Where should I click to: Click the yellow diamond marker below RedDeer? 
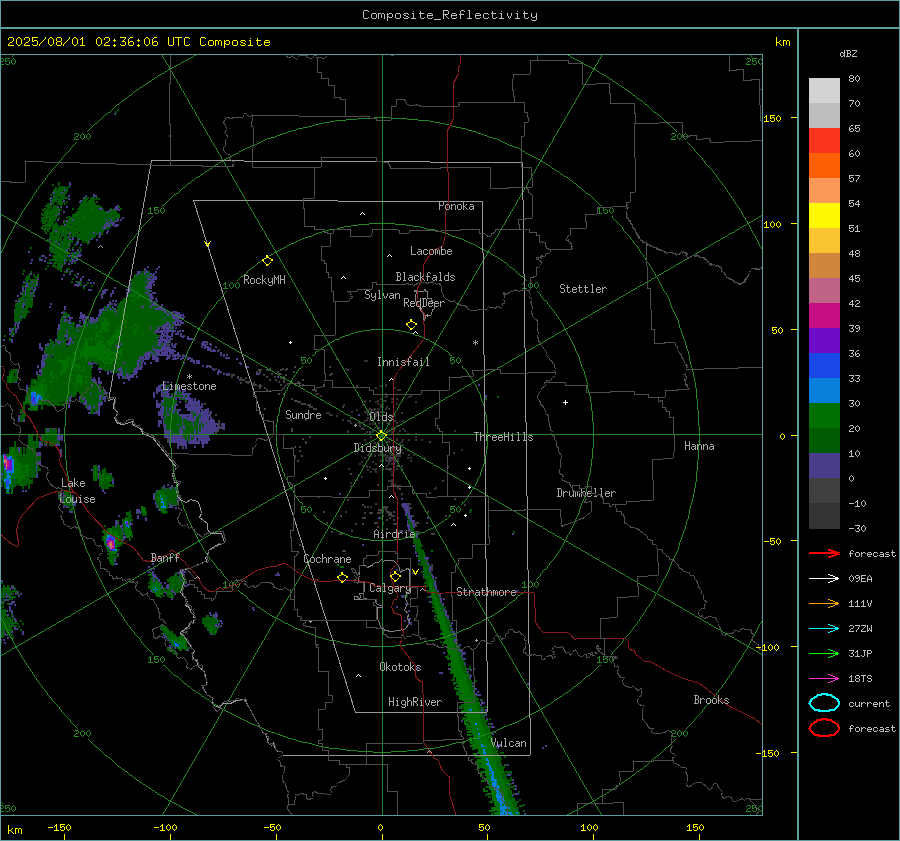(411, 325)
